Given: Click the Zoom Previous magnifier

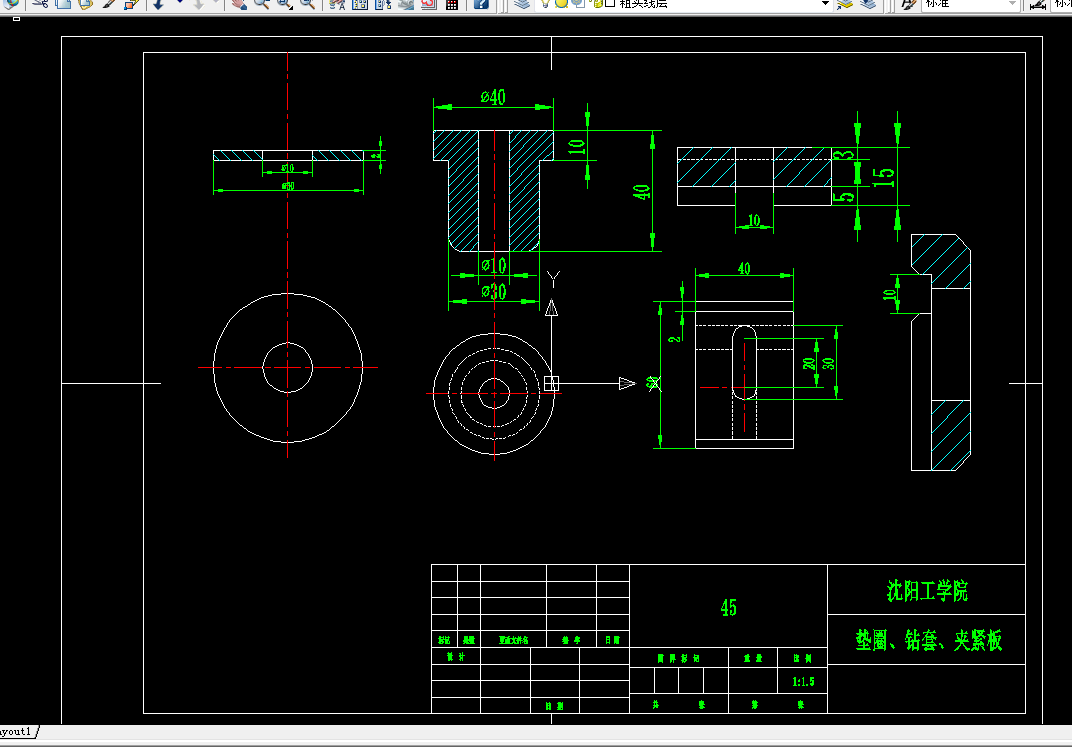Looking at the screenshot, I should click(308, 3).
